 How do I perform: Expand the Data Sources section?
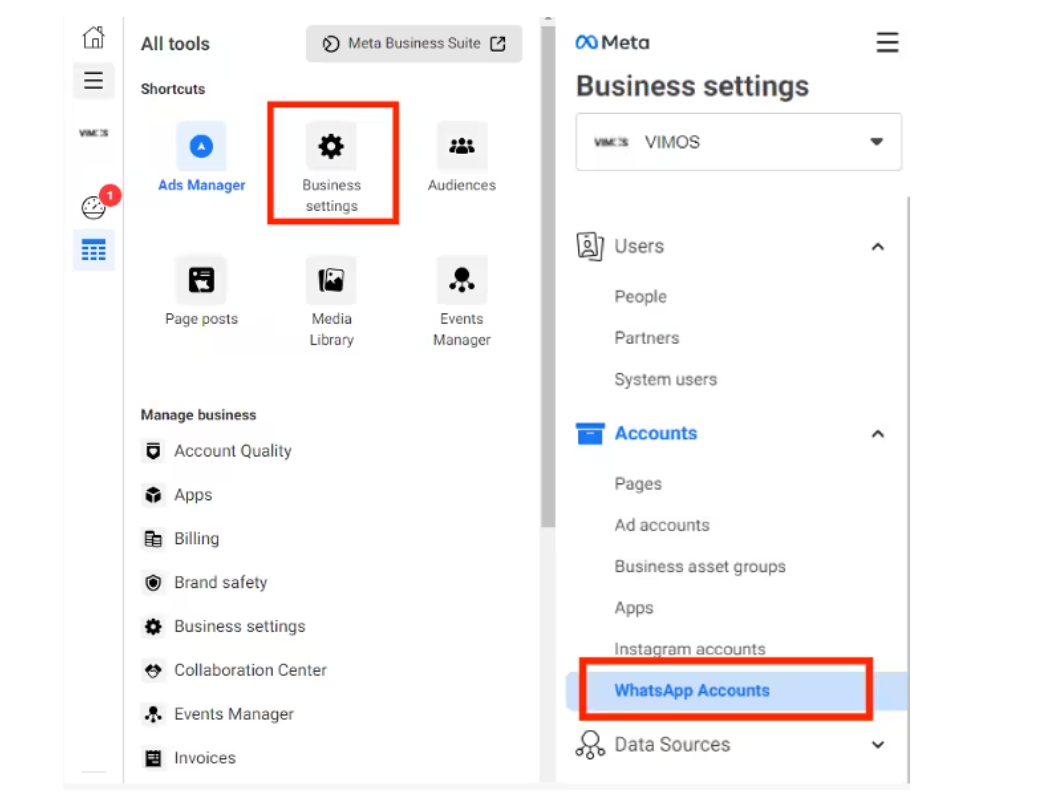click(877, 745)
